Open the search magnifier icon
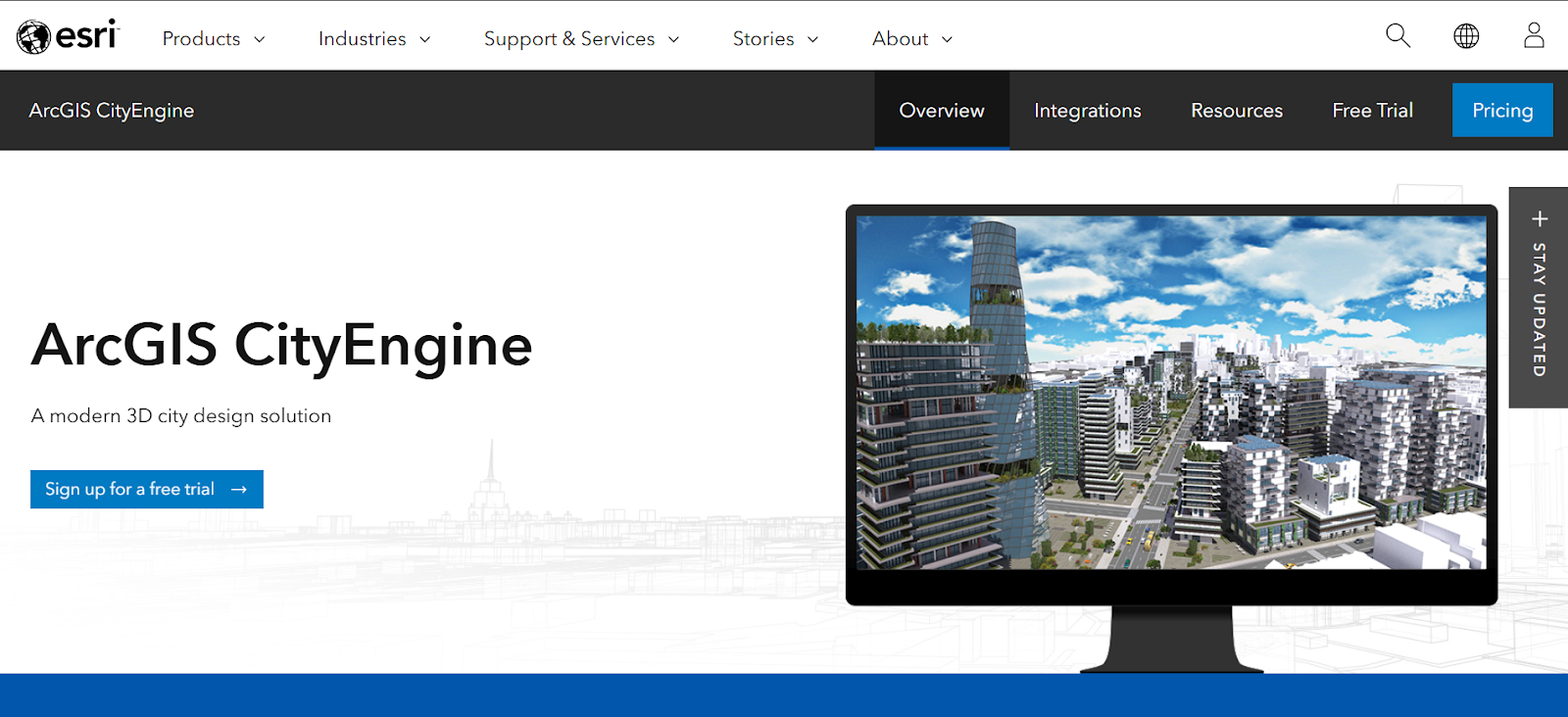Screen dimensions: 1568x717 [x=1397, y=36]
